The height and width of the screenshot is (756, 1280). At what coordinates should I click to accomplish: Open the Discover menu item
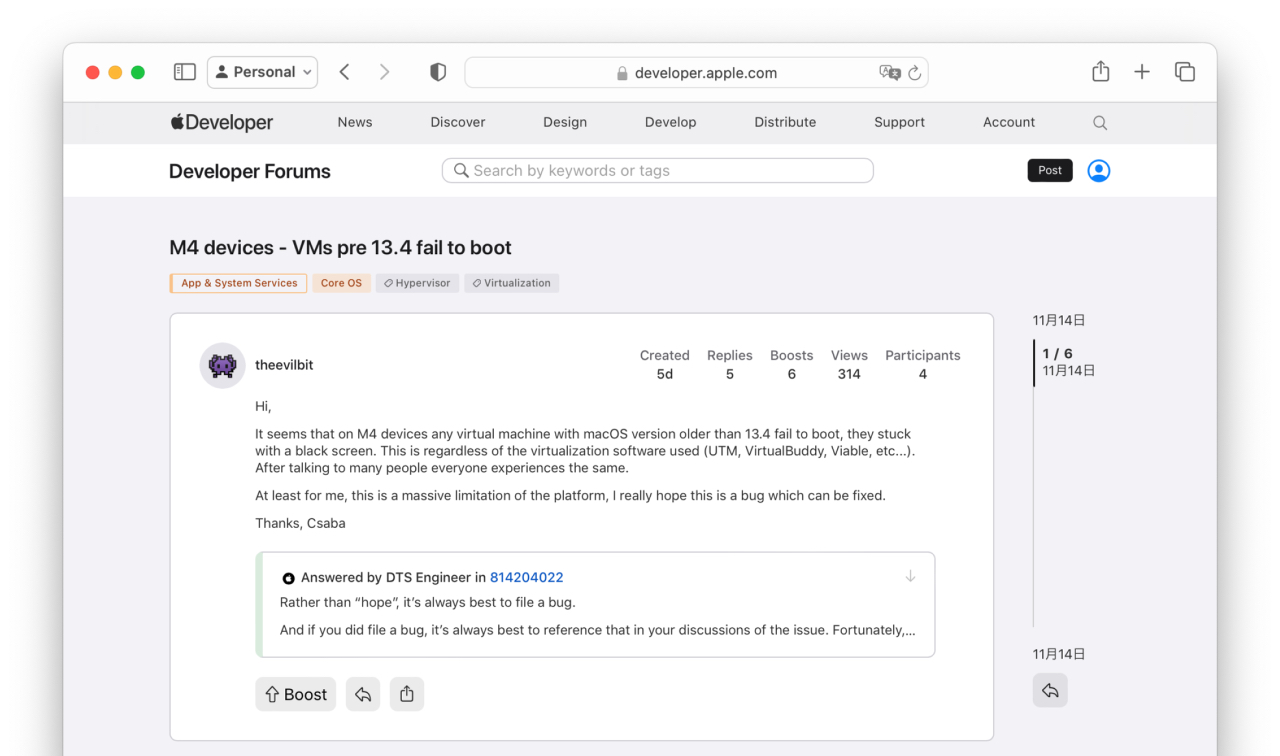coord(458,122)
